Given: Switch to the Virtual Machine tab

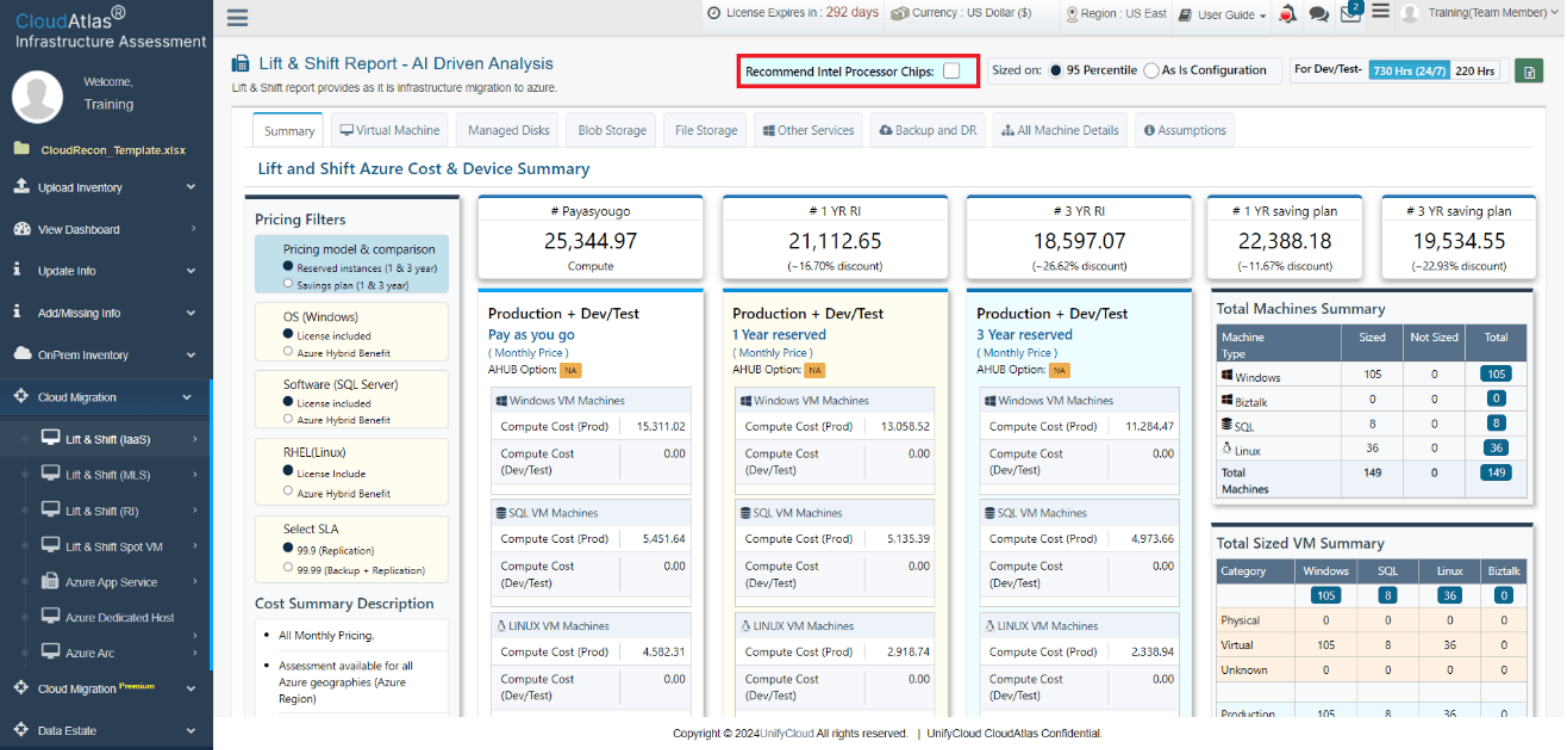Looking at the screenshot, I should pyautogui.click(x=390, y=130).
